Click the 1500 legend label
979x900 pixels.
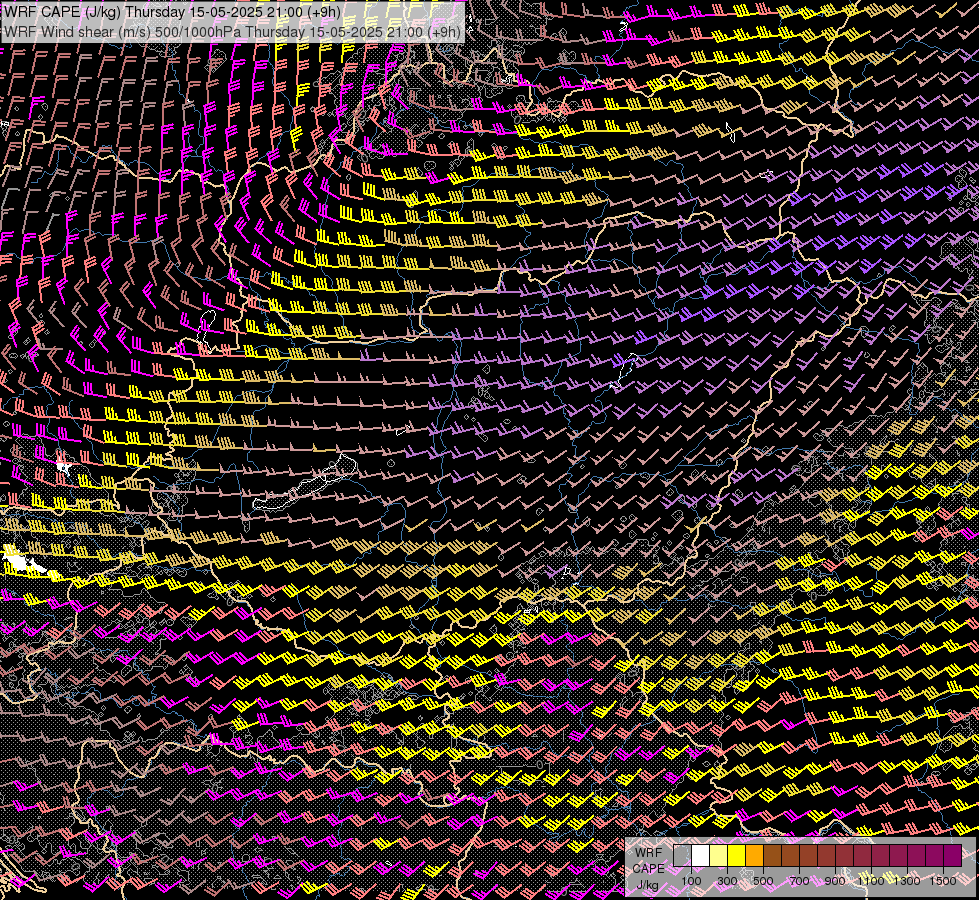943,881
